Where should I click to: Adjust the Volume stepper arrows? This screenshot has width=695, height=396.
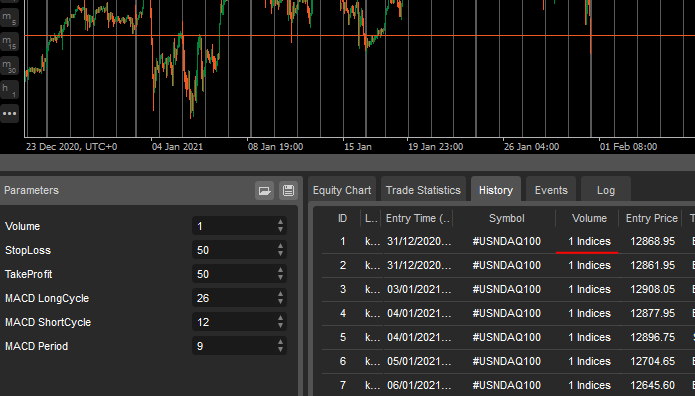tap(281, 226)
